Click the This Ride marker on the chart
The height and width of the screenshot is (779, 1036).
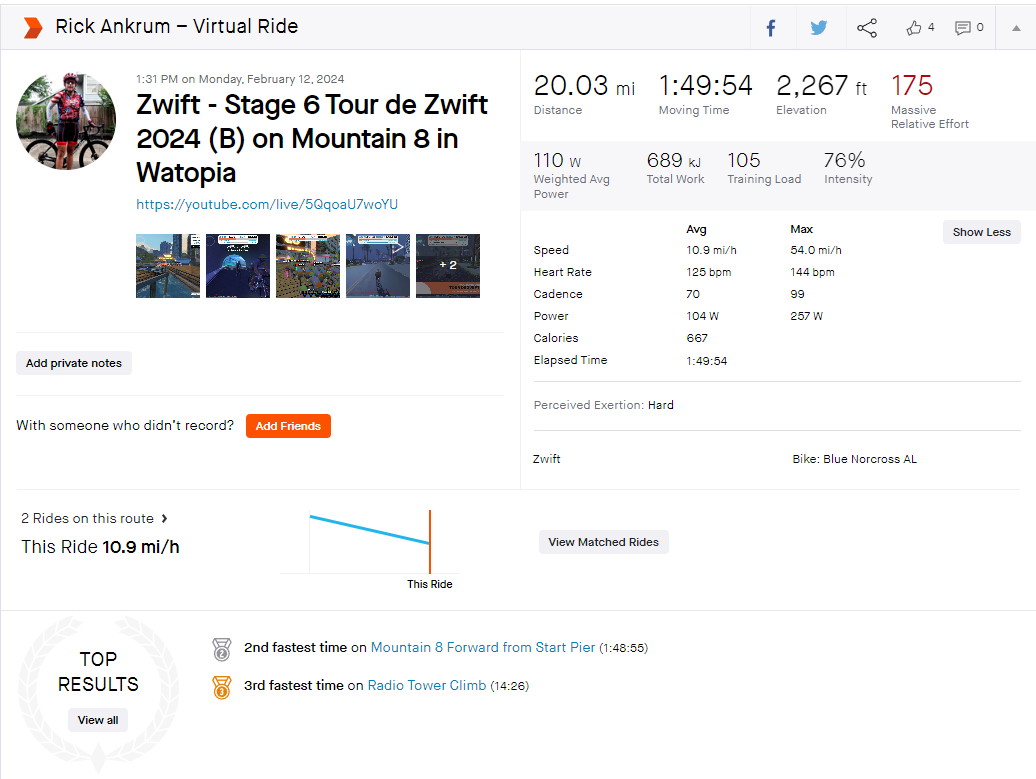430,542
